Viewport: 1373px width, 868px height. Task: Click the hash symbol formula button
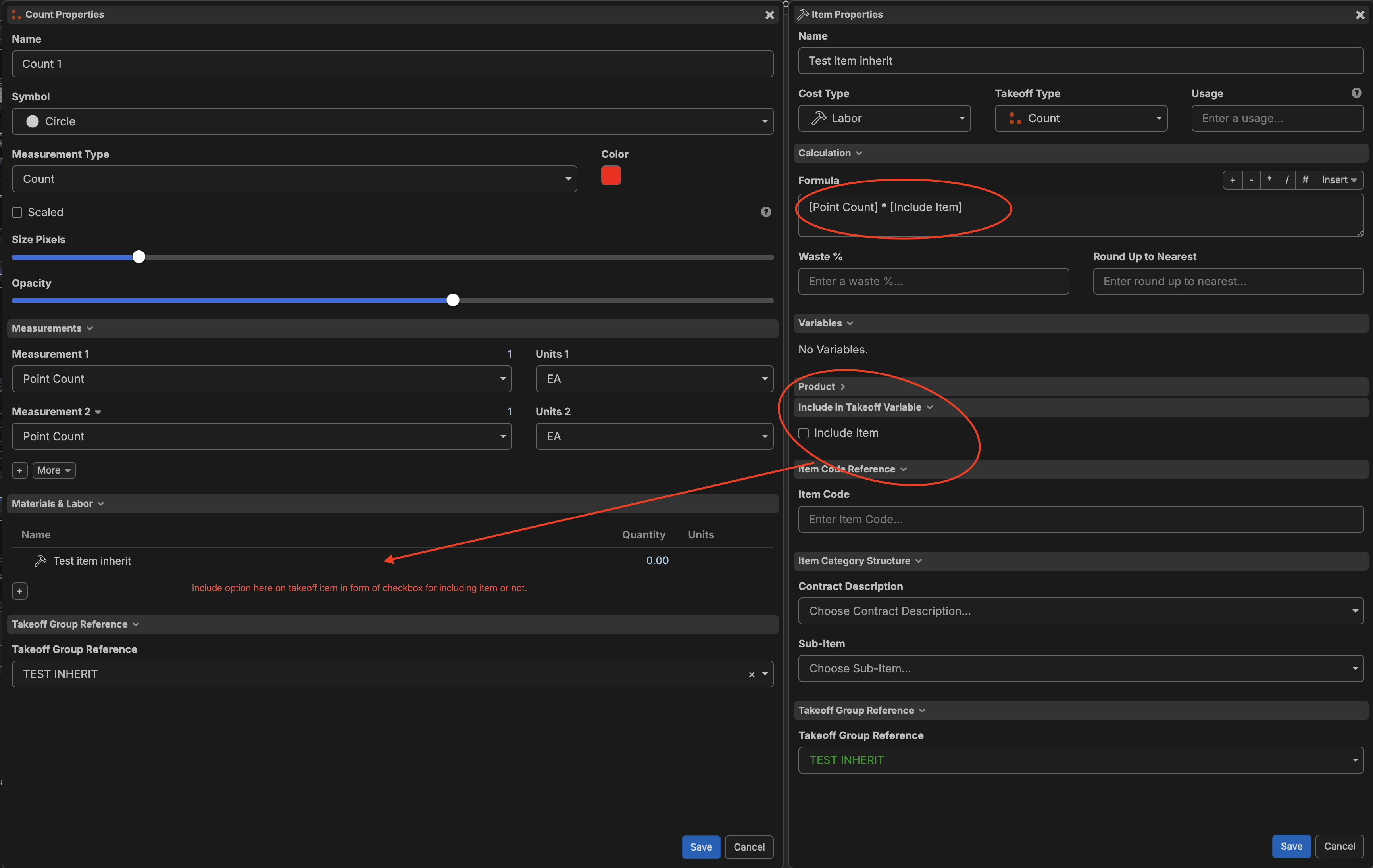(1305, 180)
